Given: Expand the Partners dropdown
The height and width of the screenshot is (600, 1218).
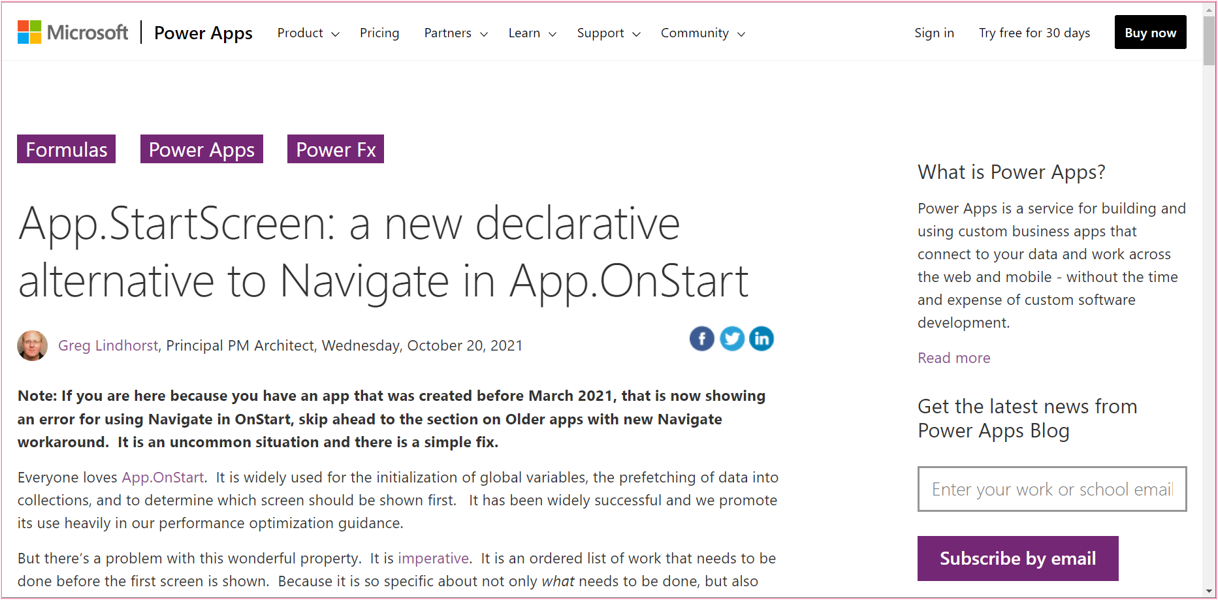Looking at the screenshot, I should tap(456, 33).
